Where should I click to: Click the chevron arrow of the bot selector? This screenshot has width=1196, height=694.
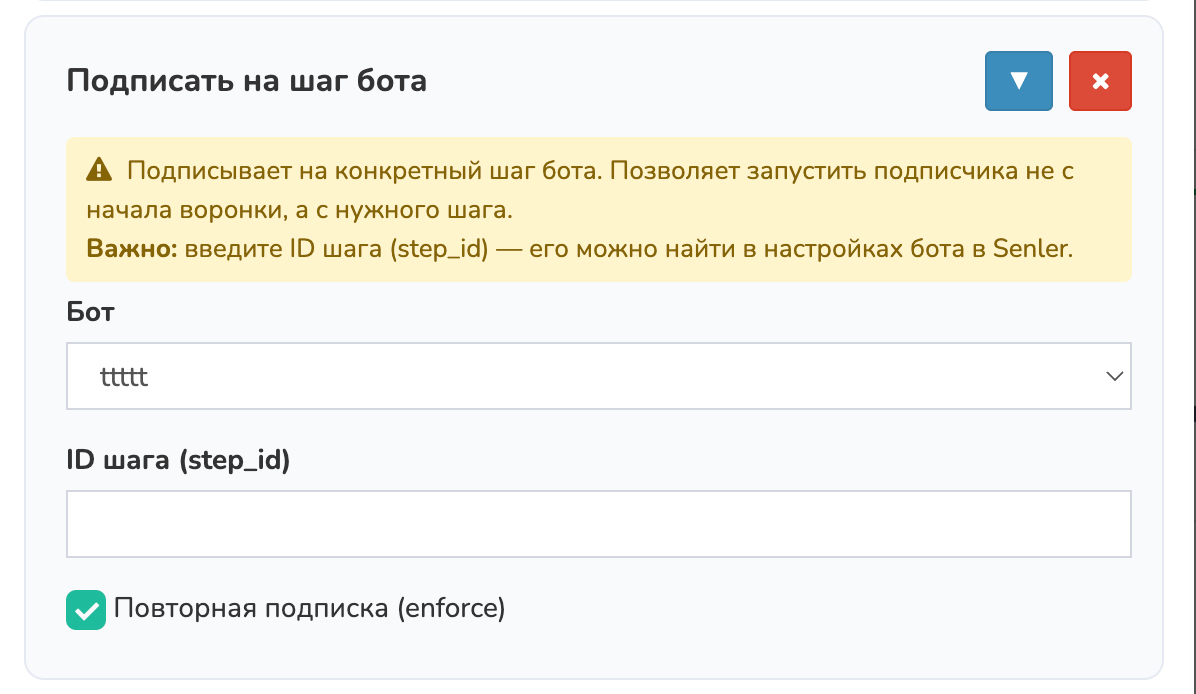[x=1114, y=376]
